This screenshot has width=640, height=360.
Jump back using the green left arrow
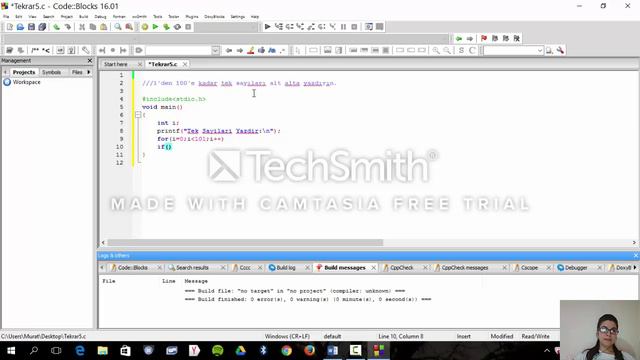459,38
